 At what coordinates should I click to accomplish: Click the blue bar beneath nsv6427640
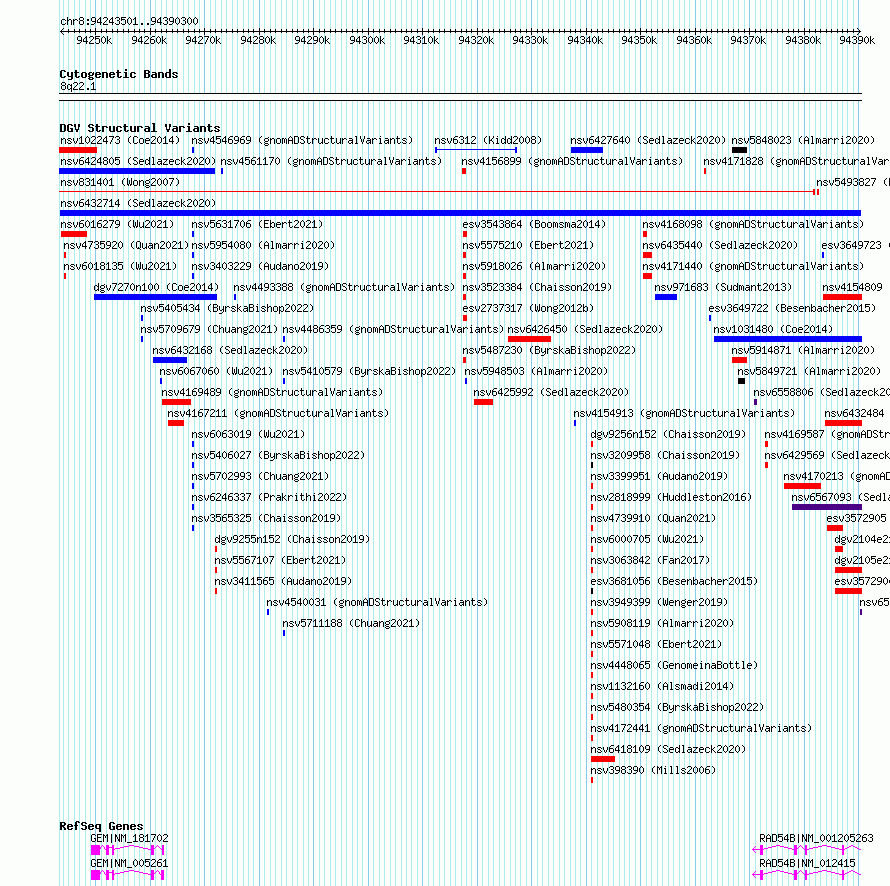[587, 150]
